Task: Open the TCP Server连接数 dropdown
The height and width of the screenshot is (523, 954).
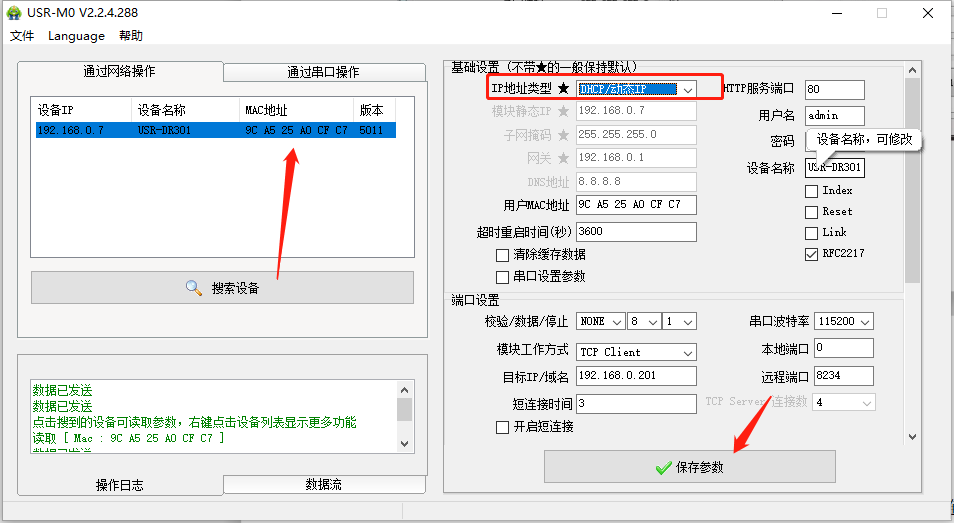Action: (844, 402)
